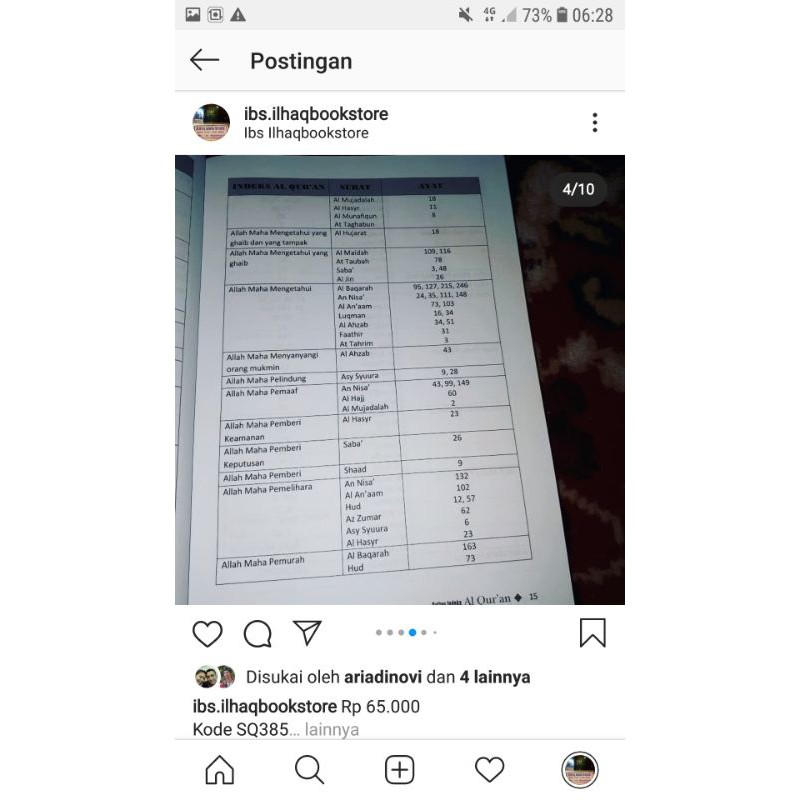This screenshot has width=800, height=800.
Task: View likers via 4 lainnya
Action: click(495, 677)
